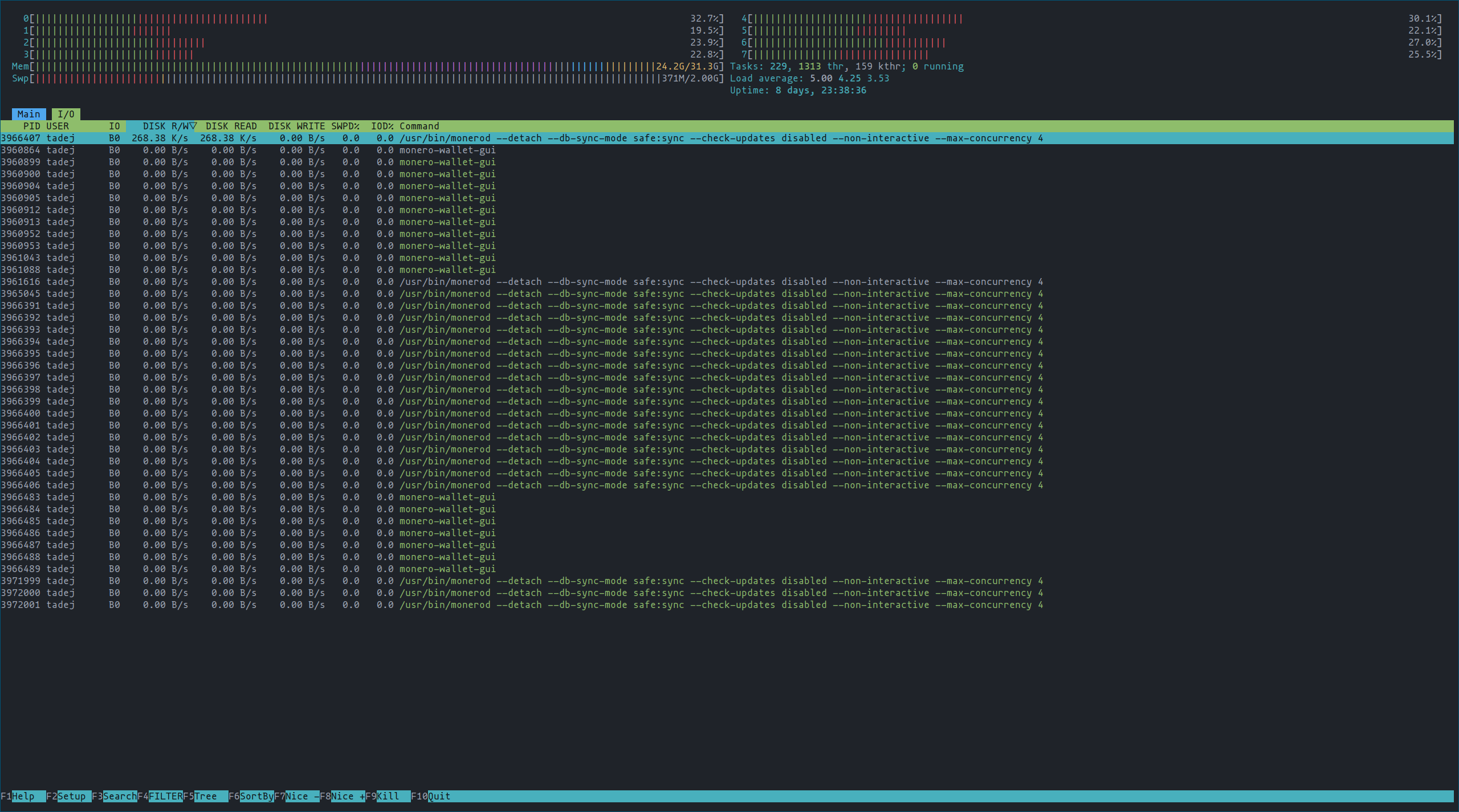Image resolution: width=1459 pixels, height=812 pixels.
Task: Select process row with PID 3960899
Action: (x=727, y=162)
